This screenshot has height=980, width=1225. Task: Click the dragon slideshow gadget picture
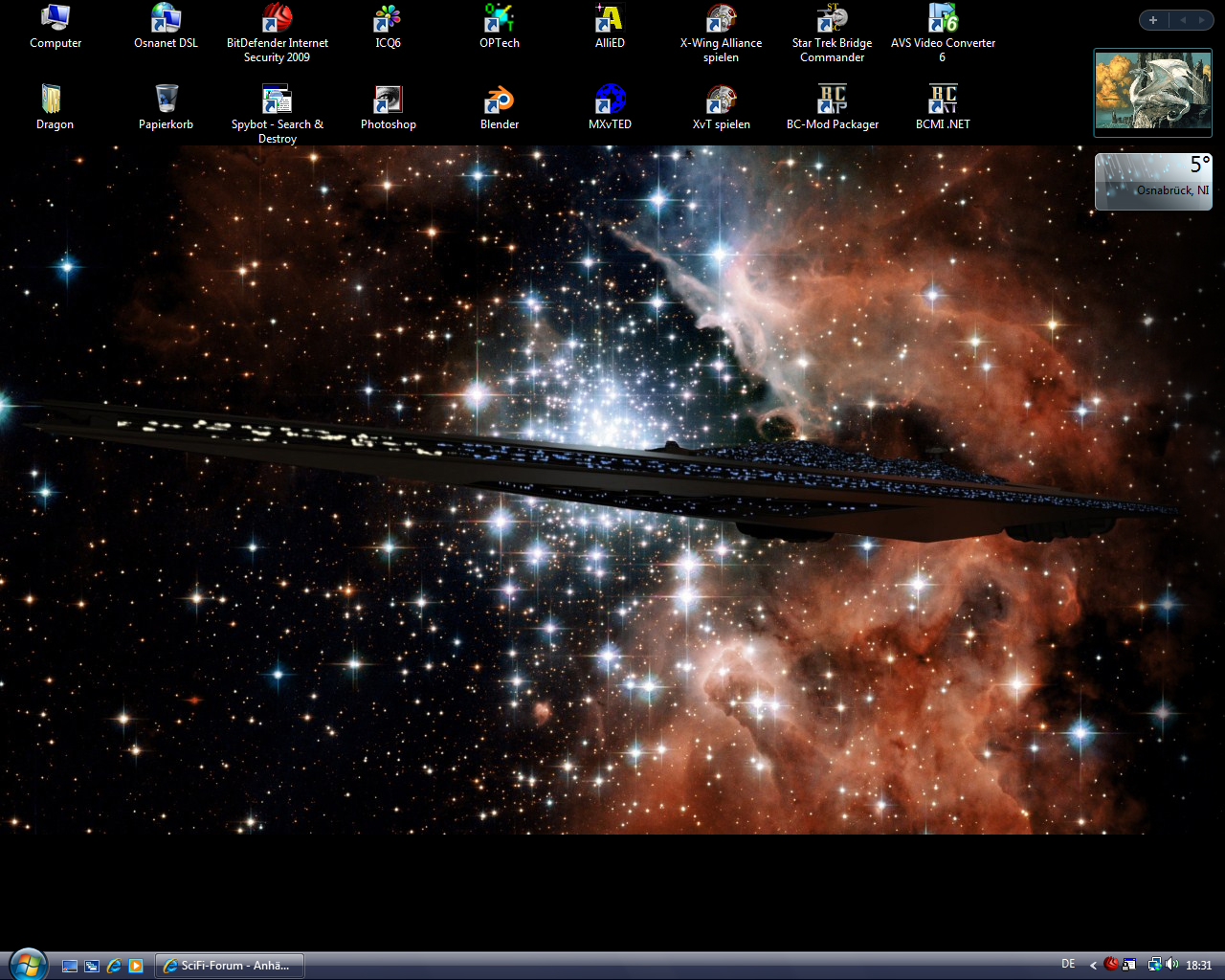(x=1152, y=93)
